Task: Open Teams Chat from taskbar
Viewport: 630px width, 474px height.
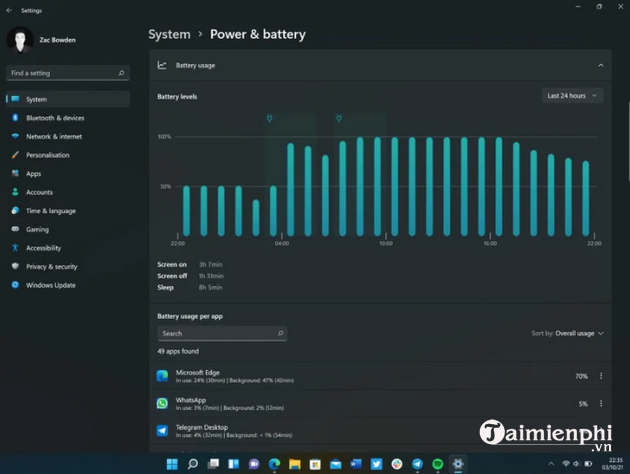Action: tap(254, 464)
